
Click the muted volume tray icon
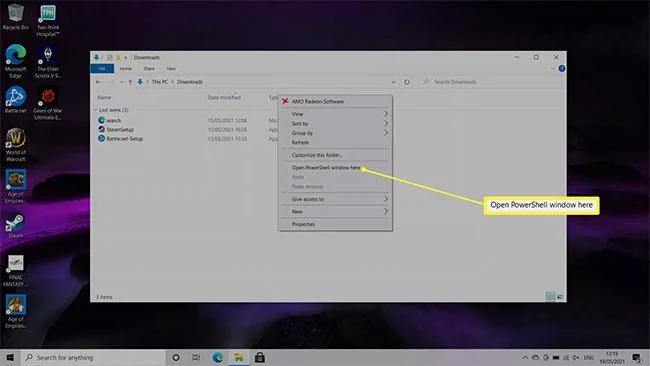tap(576, 357)
